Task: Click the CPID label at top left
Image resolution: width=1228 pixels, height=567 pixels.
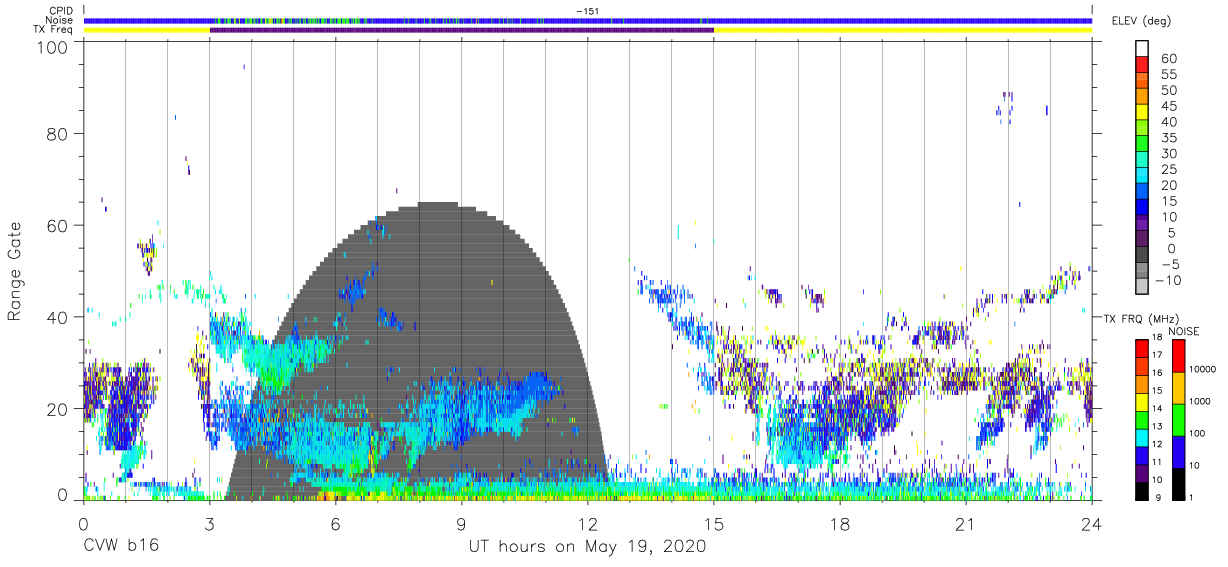Action: tap(61, 11)
